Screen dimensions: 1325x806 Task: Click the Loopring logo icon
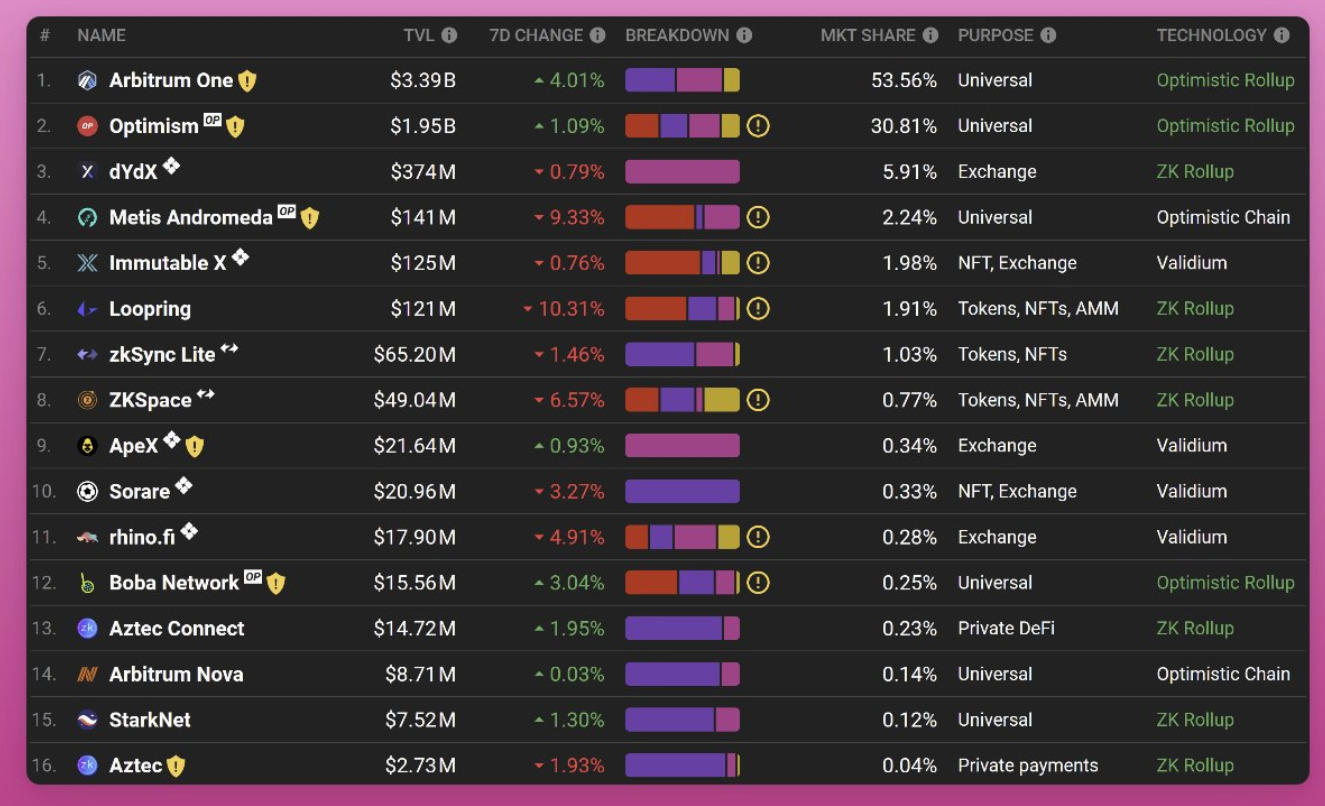click(87, 309)
